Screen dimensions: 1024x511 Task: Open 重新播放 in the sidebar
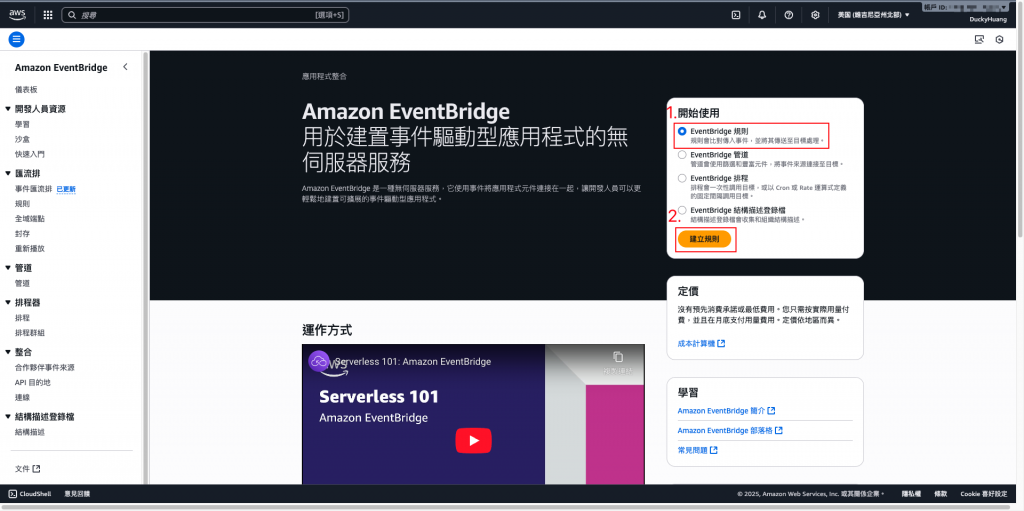tap(29, 249)
